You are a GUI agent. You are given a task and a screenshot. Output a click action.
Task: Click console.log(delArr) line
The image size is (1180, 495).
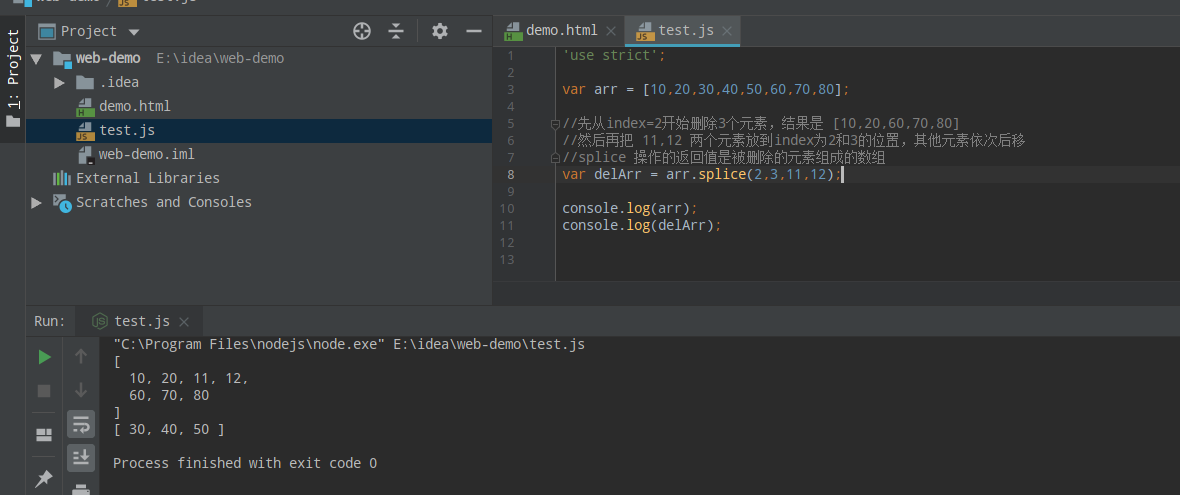click(642, 226)
